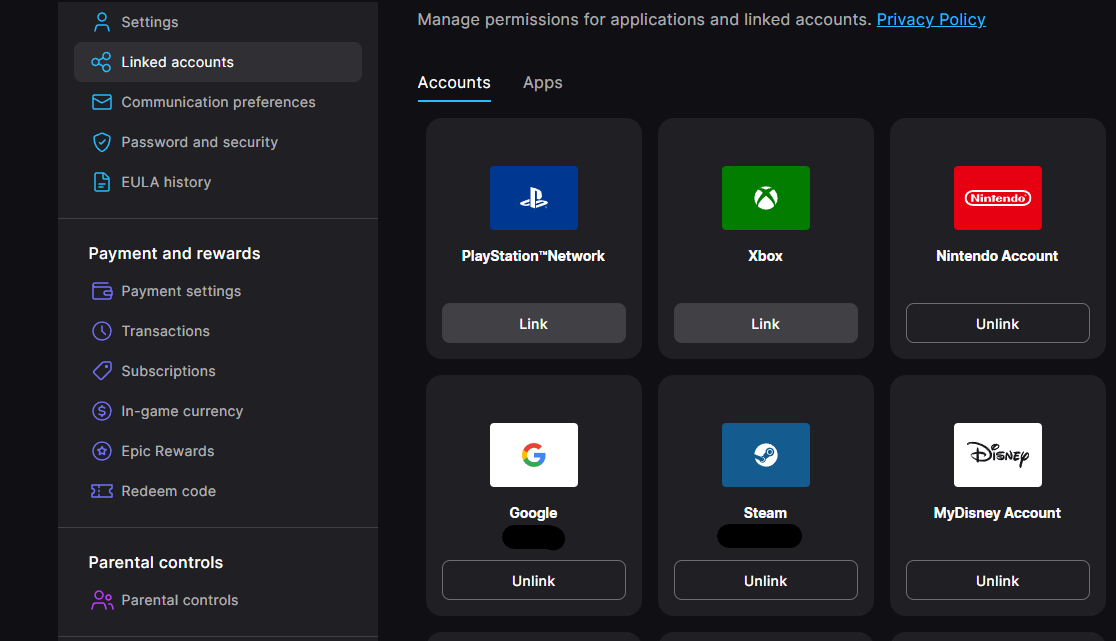This screenshot has height=641, width=1116.
Task: Open Subscriptions in the sidebar
Action: coord(218,371)
